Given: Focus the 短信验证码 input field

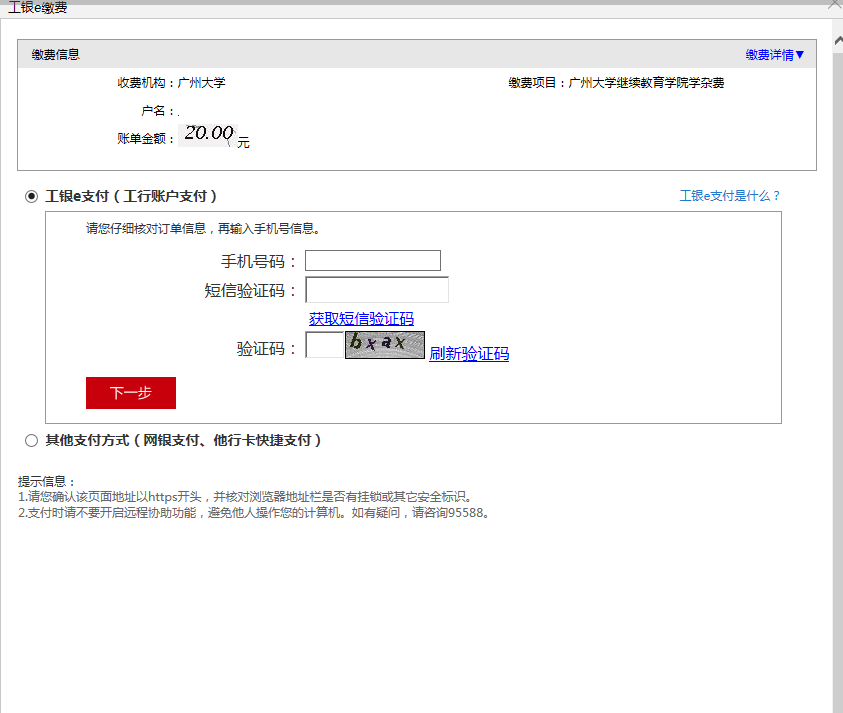Looking at the screenshot, I should click(377, 290).
